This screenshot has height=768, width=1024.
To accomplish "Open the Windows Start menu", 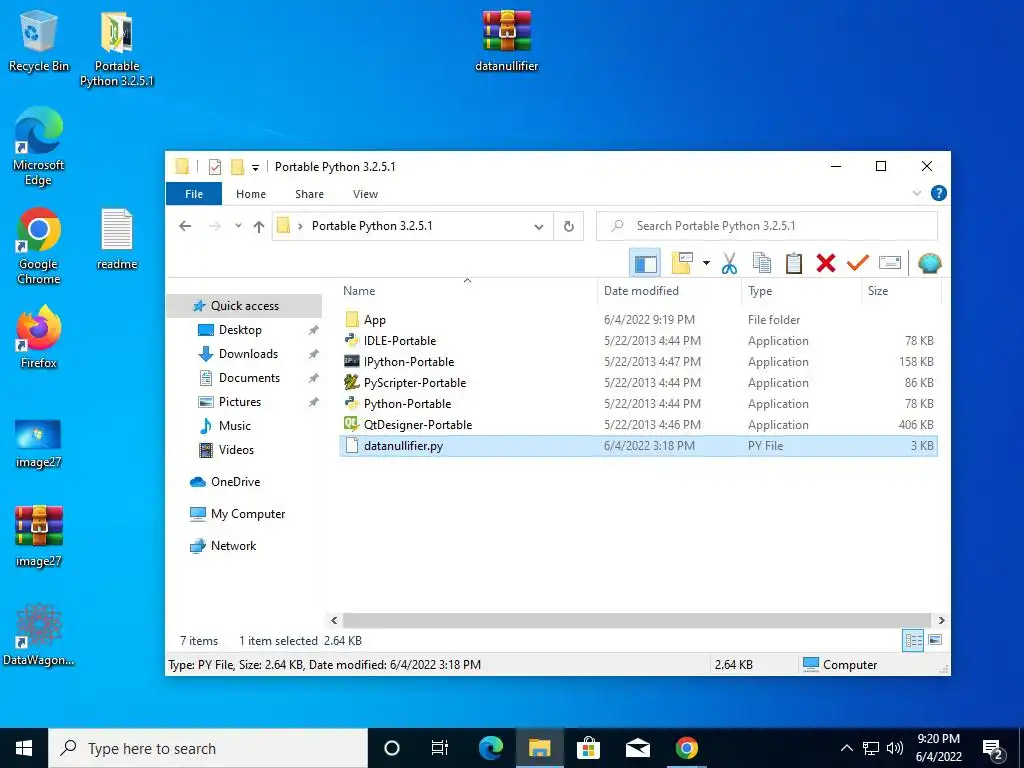I will pos(24,748).
